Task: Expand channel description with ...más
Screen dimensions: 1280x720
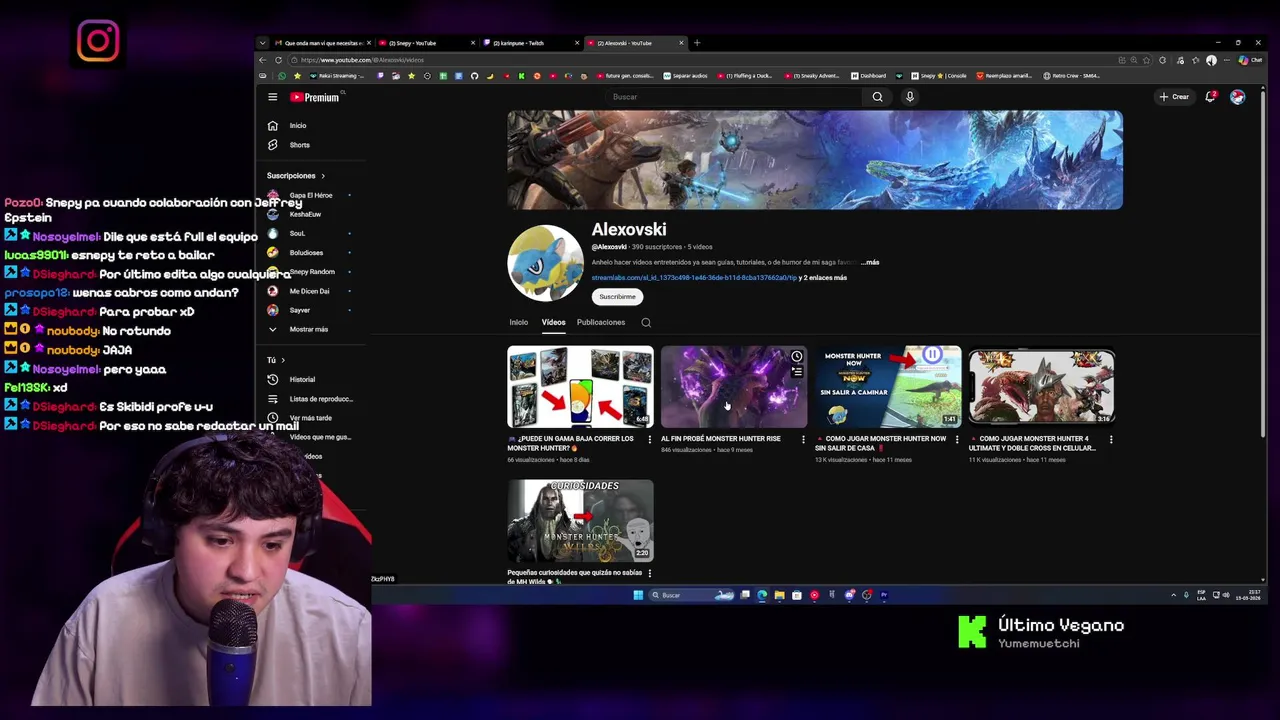Action: (x=870, y=262)
